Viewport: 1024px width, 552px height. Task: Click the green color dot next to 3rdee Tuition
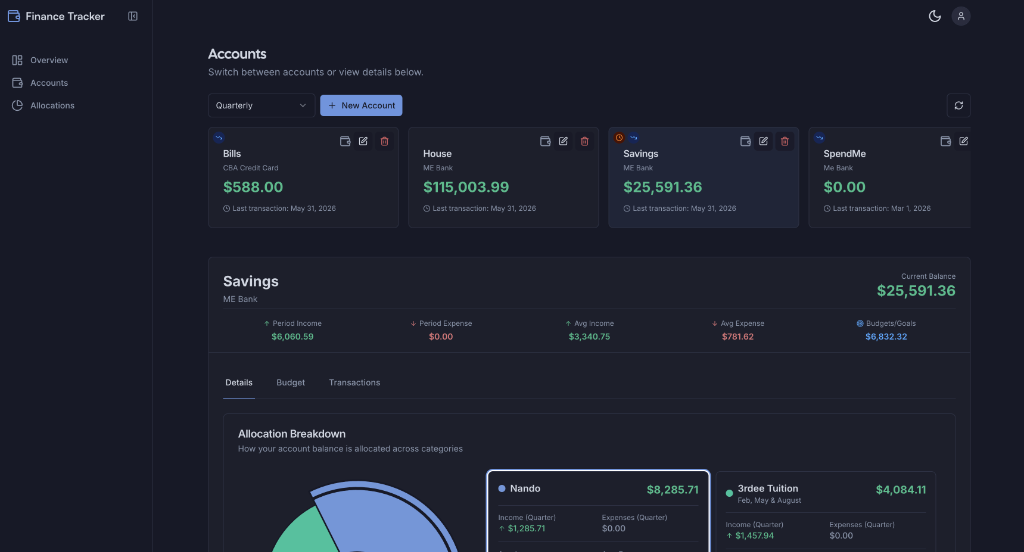(729, 493)
